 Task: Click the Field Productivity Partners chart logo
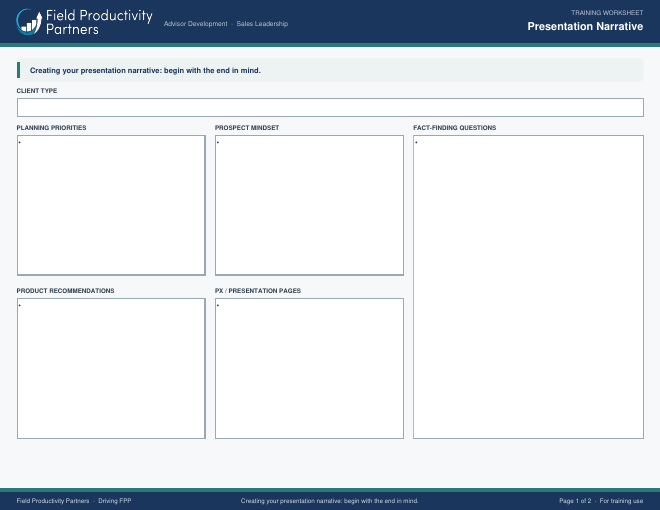(x=29, y=22)
